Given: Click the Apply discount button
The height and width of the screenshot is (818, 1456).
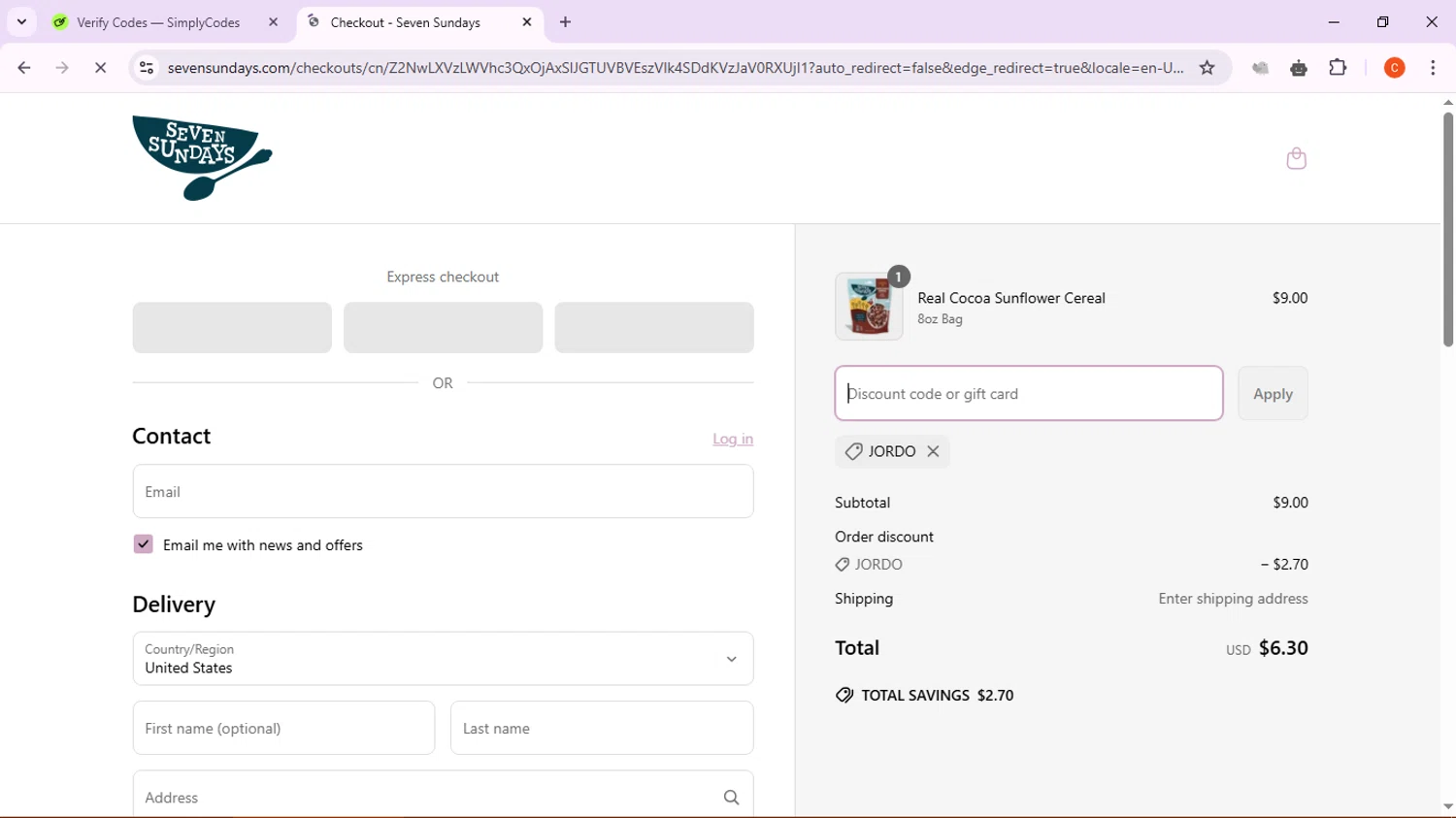Looking at the screenshot, I should pyautogui.click(x=1273, y=393).
